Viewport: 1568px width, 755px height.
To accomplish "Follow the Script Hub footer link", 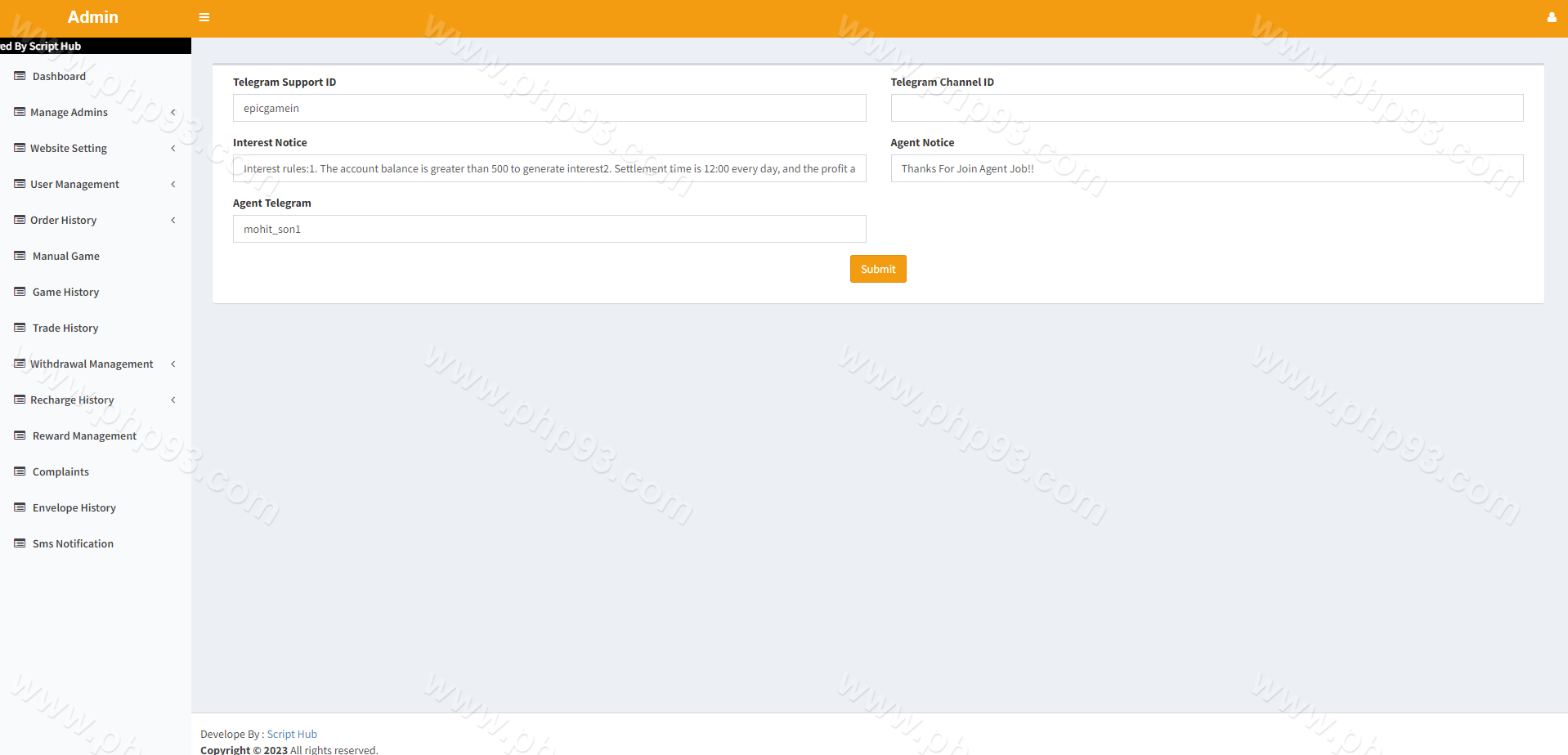I will (x=292, y=734).
